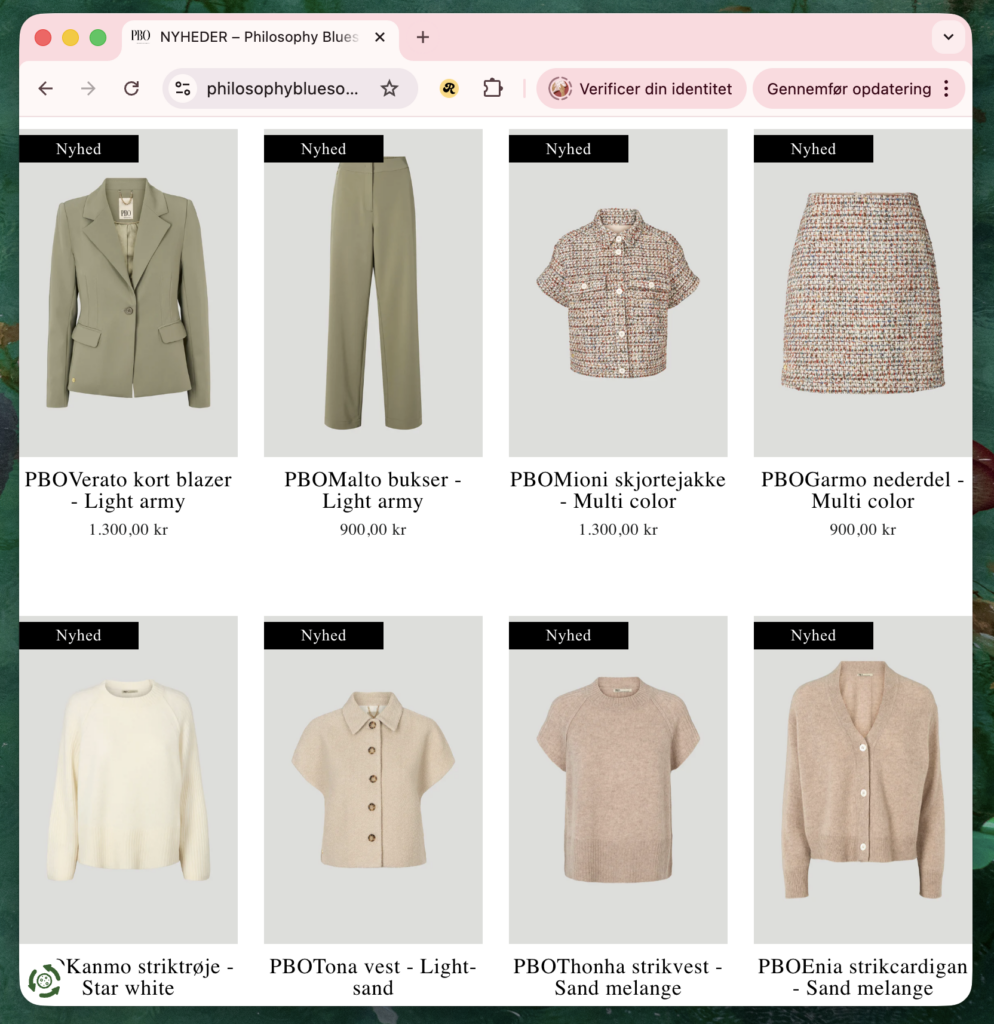This screenshot has width=994, height=1024.
Task: Open Chrome three-dot menu
Action: [946, 89]
